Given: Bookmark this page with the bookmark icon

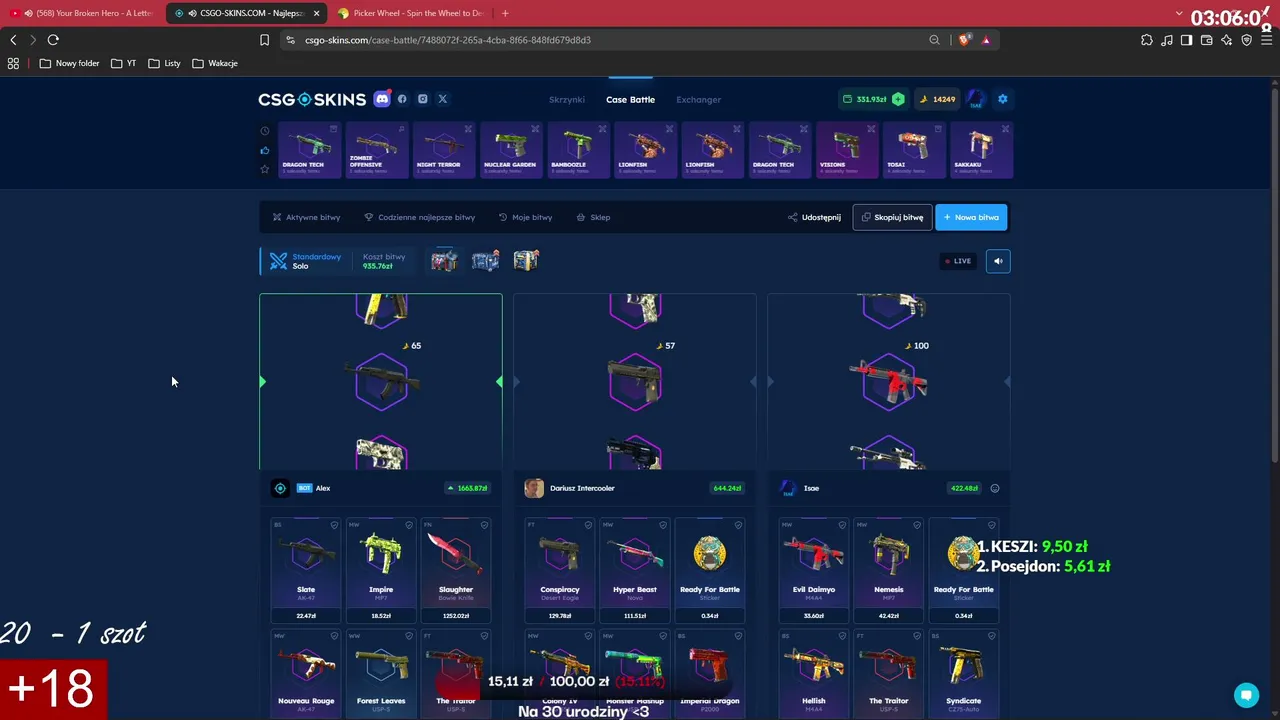Looking at the screenshot, I should tap(264, 40).
